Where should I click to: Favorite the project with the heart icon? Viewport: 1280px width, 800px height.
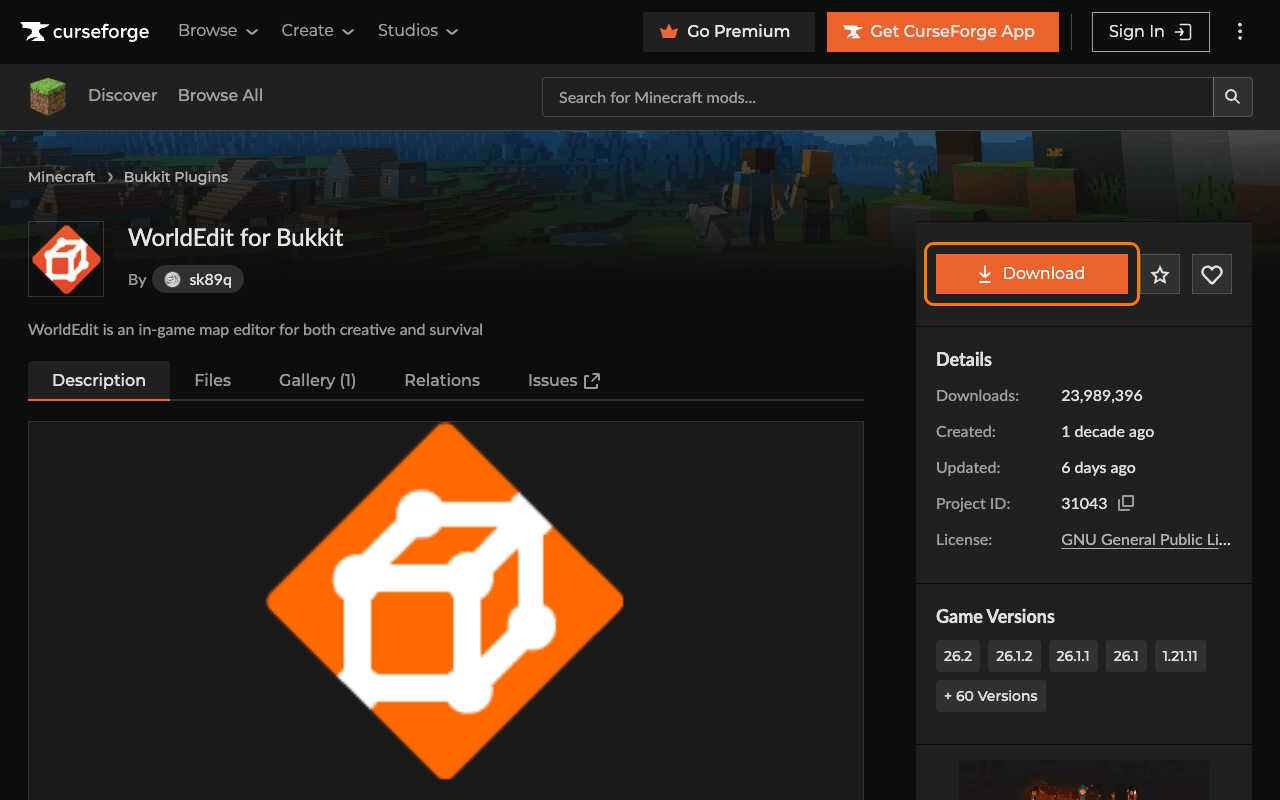(x=1212, y=274)
